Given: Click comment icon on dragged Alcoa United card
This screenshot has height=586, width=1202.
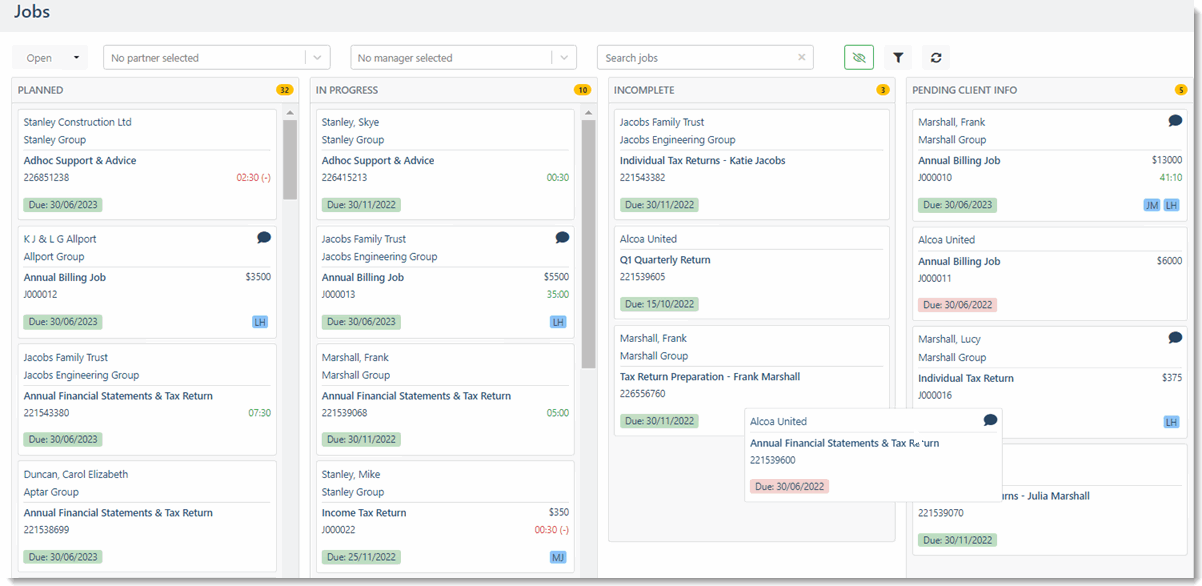Looking at the screenshot, I should 990,420.
